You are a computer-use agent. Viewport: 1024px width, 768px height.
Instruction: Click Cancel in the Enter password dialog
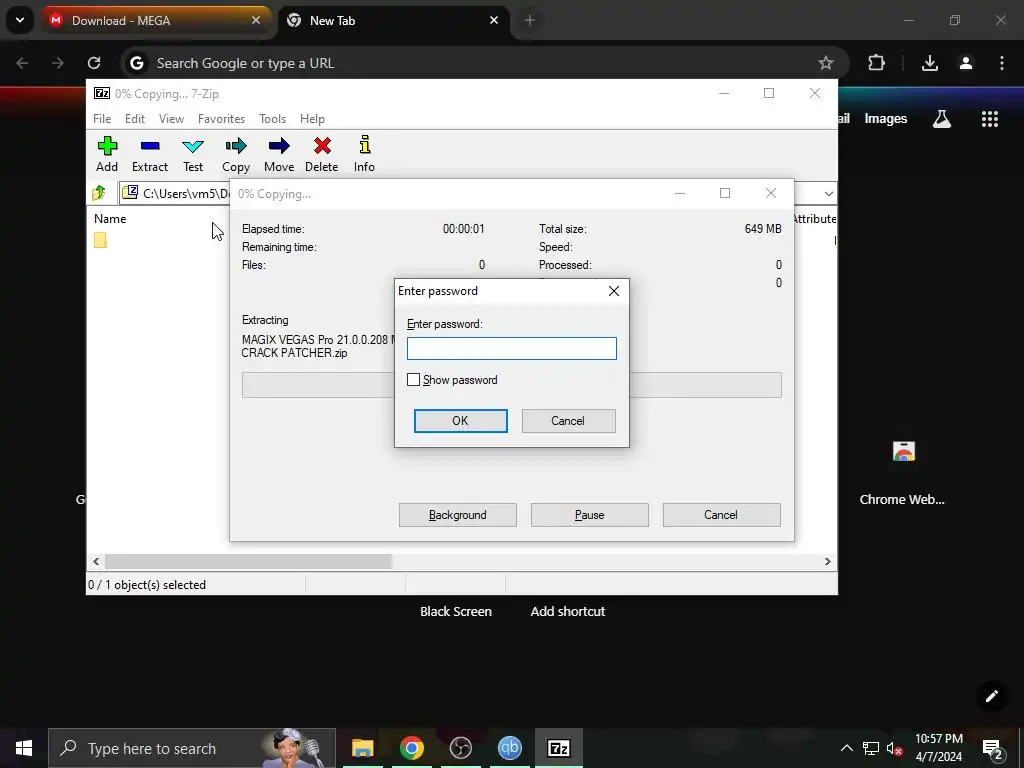coord(568,421)
